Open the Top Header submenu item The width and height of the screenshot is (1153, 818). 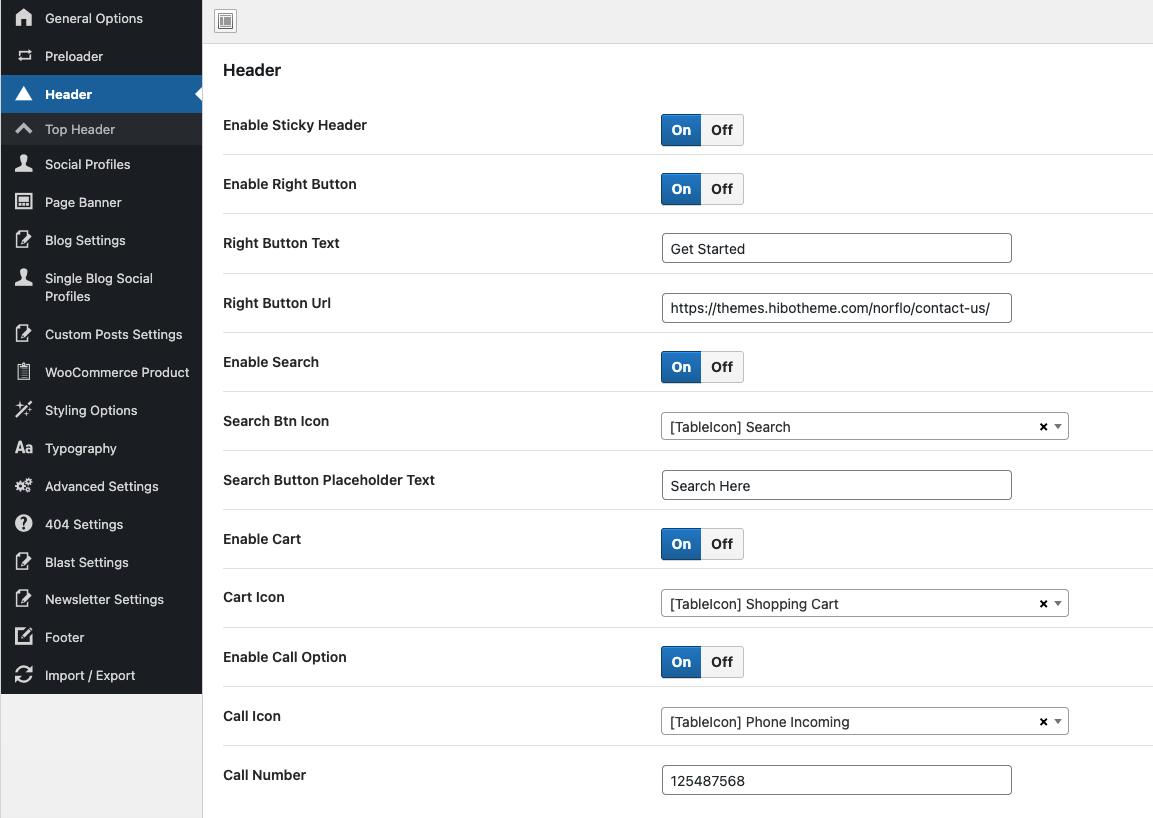coord(80,129)
